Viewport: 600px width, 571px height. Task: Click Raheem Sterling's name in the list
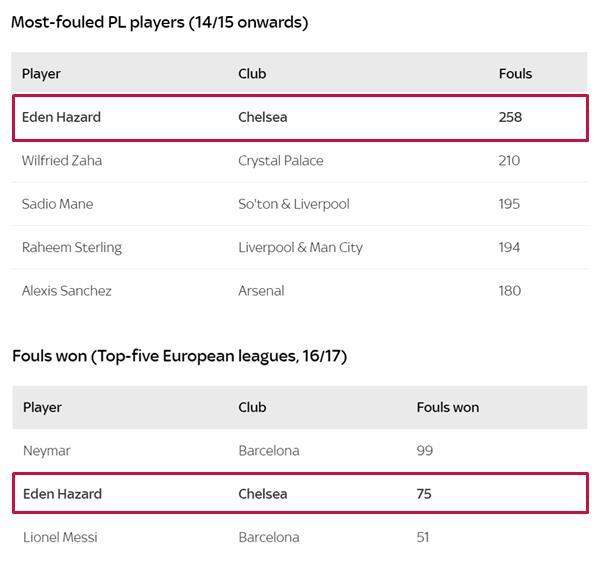tap(72, 248)
